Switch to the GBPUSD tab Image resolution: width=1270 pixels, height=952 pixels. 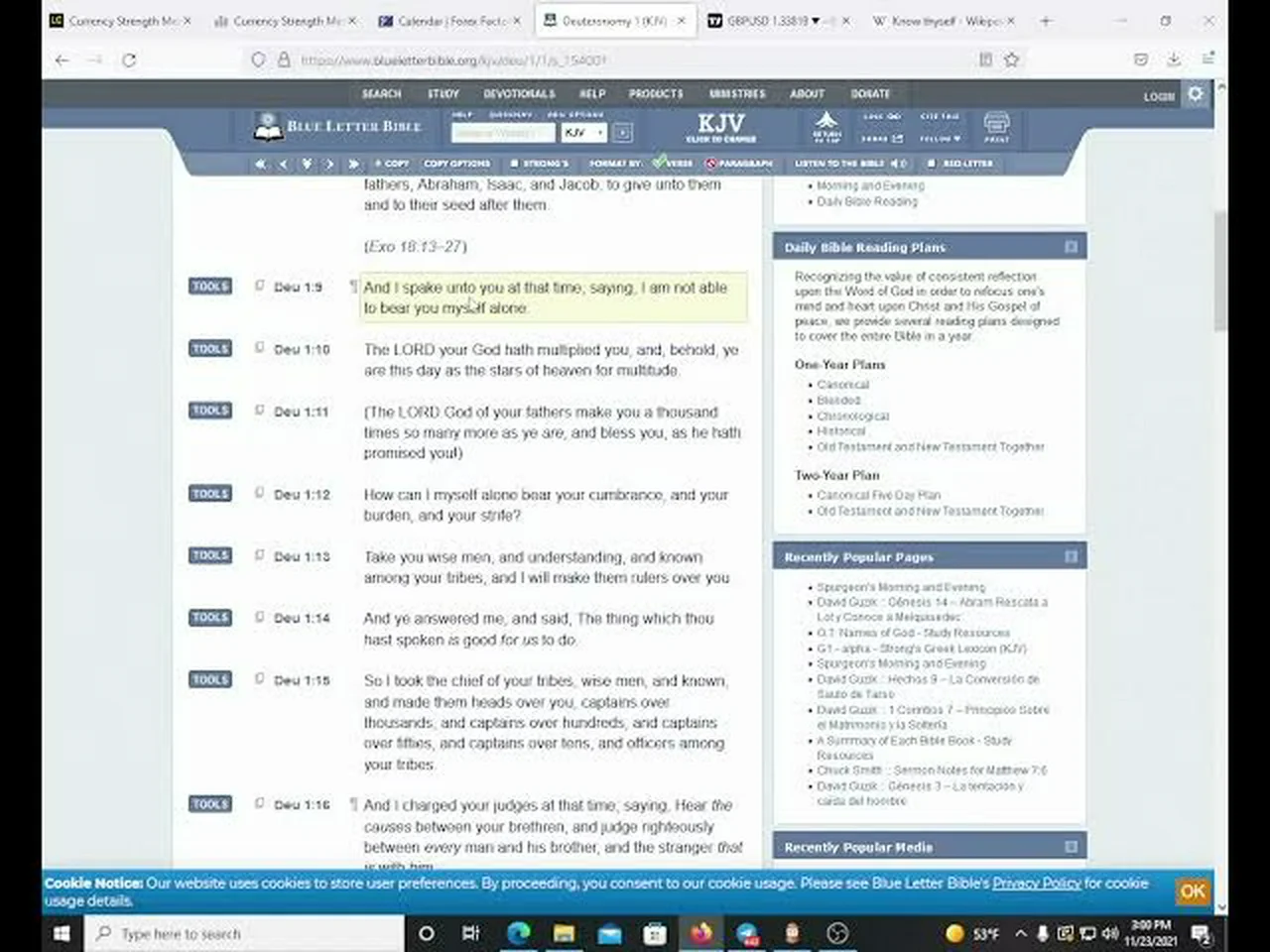pos(780,21)
